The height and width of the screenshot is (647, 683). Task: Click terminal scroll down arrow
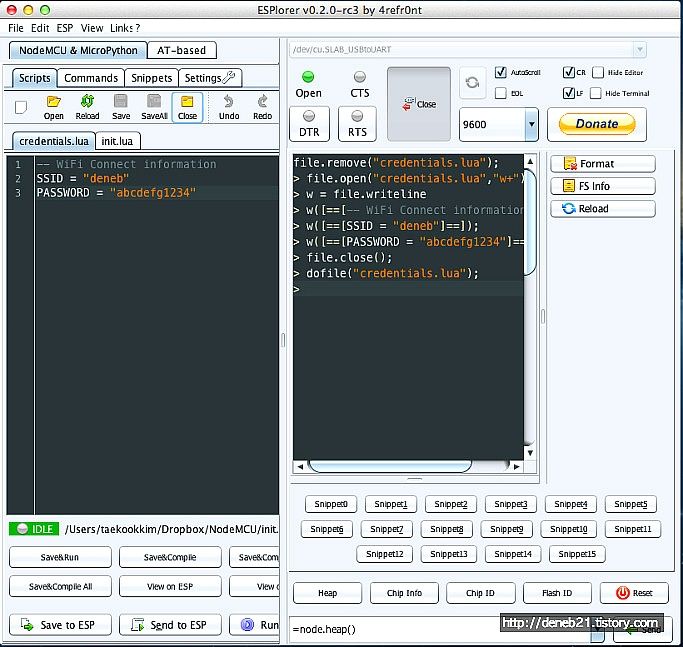click(x=530, y=453)
